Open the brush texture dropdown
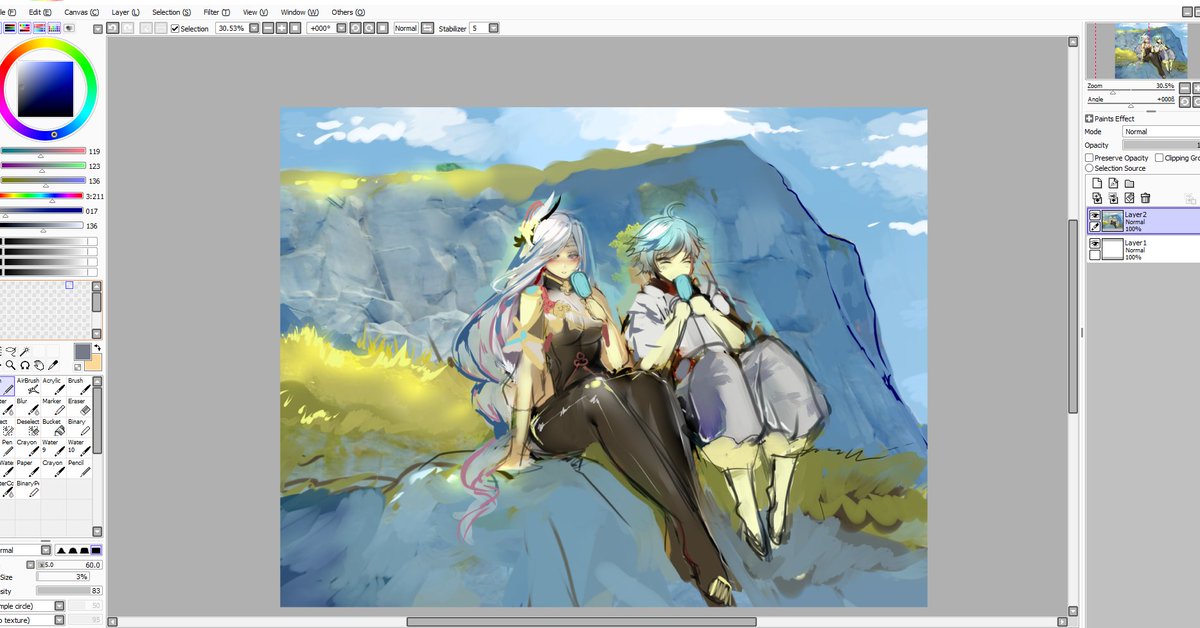Image resolution: width=1200 pixels, height=628 pixels. [x=60, y=620]
